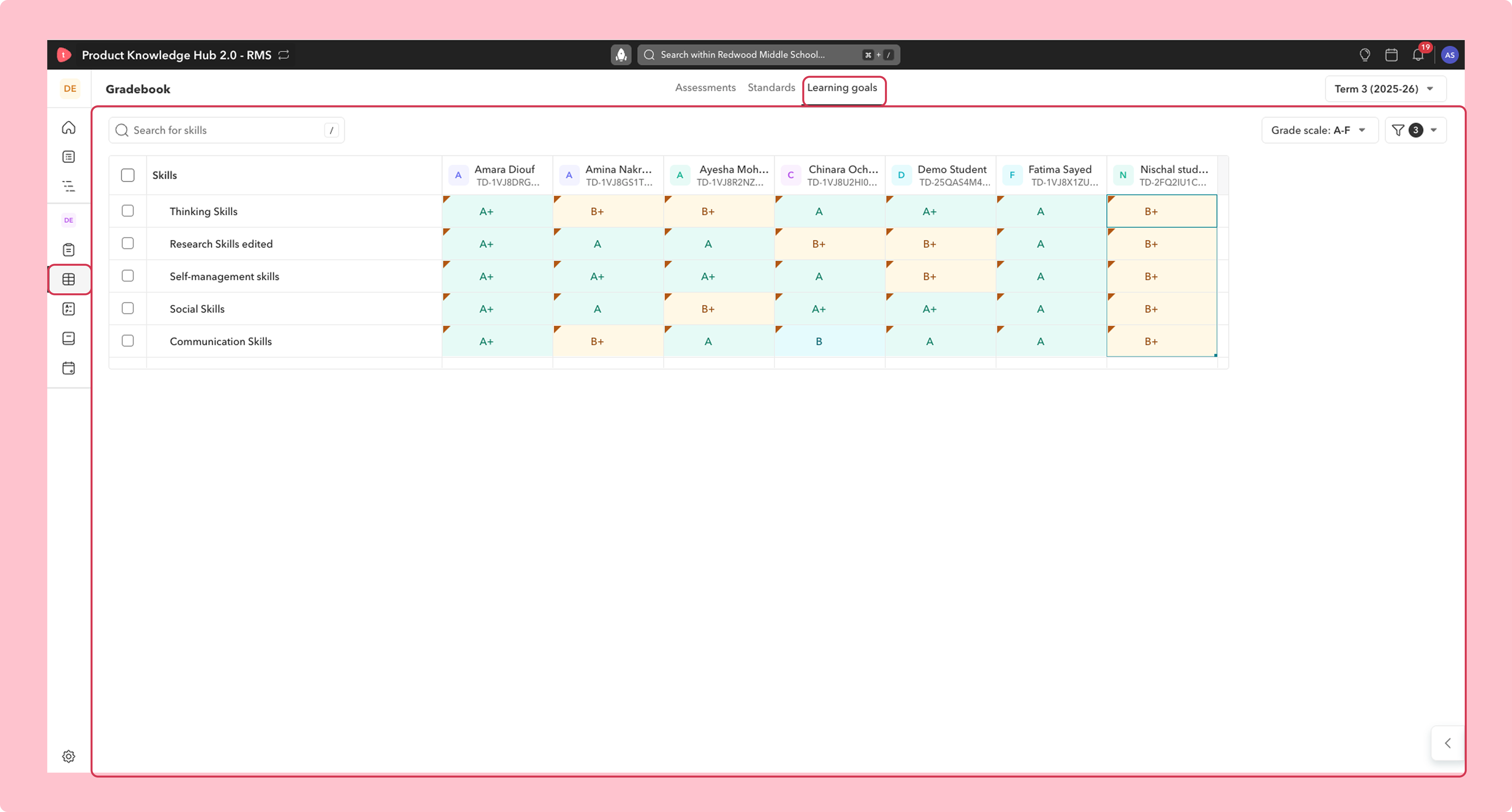Click the orange DE class badge beside Gradebook
The height and width of the screenshot is (812, 1512).
click(70, 89)
